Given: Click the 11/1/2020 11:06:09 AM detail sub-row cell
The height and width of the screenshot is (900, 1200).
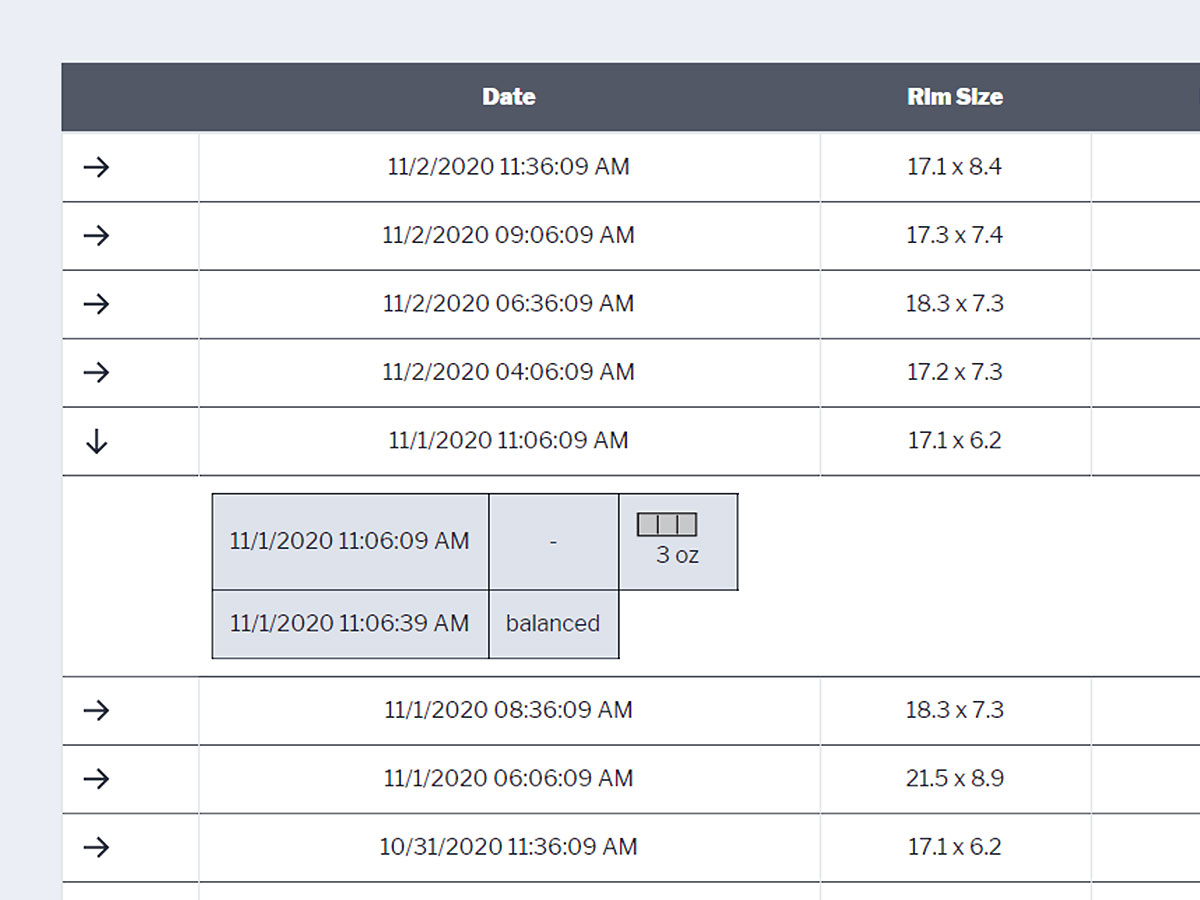Looking at the screenshot, I should pyautogui.click(x=350, y=541).
